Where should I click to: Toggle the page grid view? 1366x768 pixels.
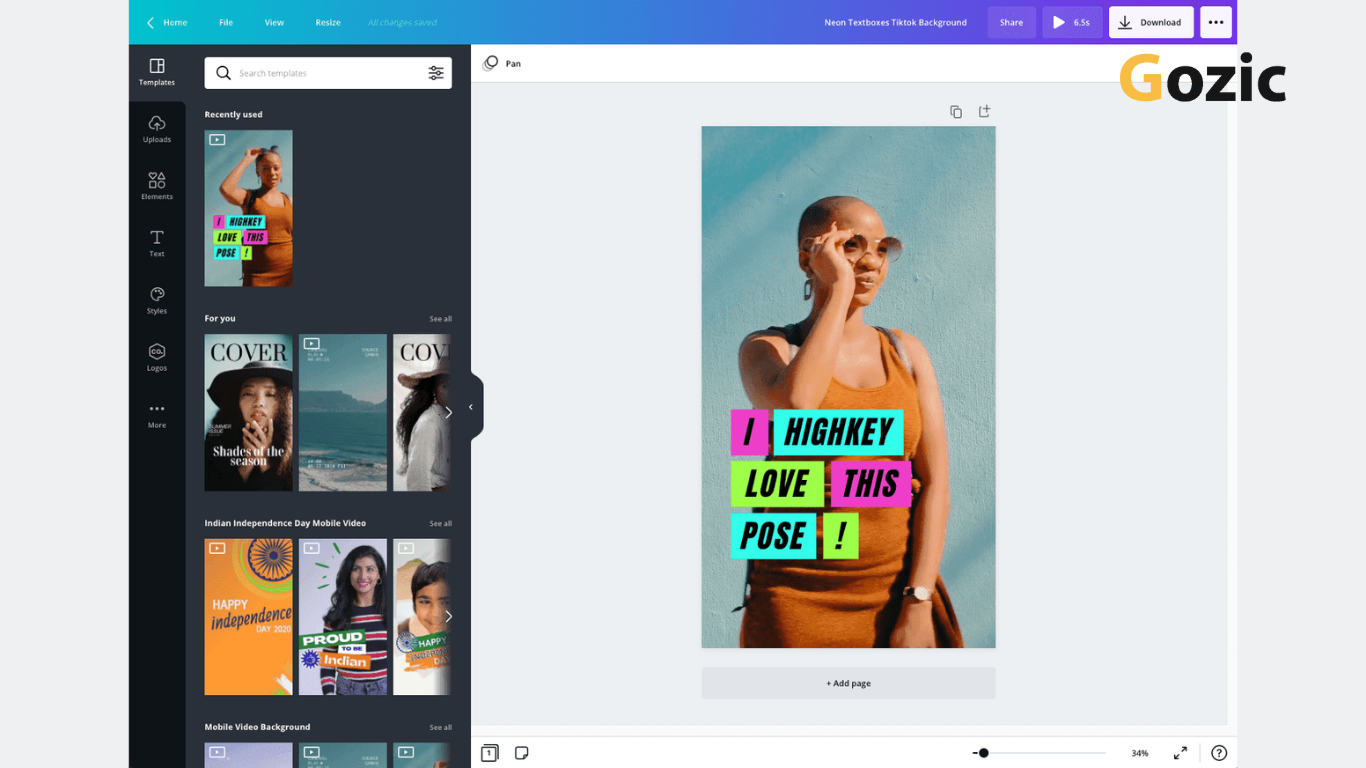[489, 753]
